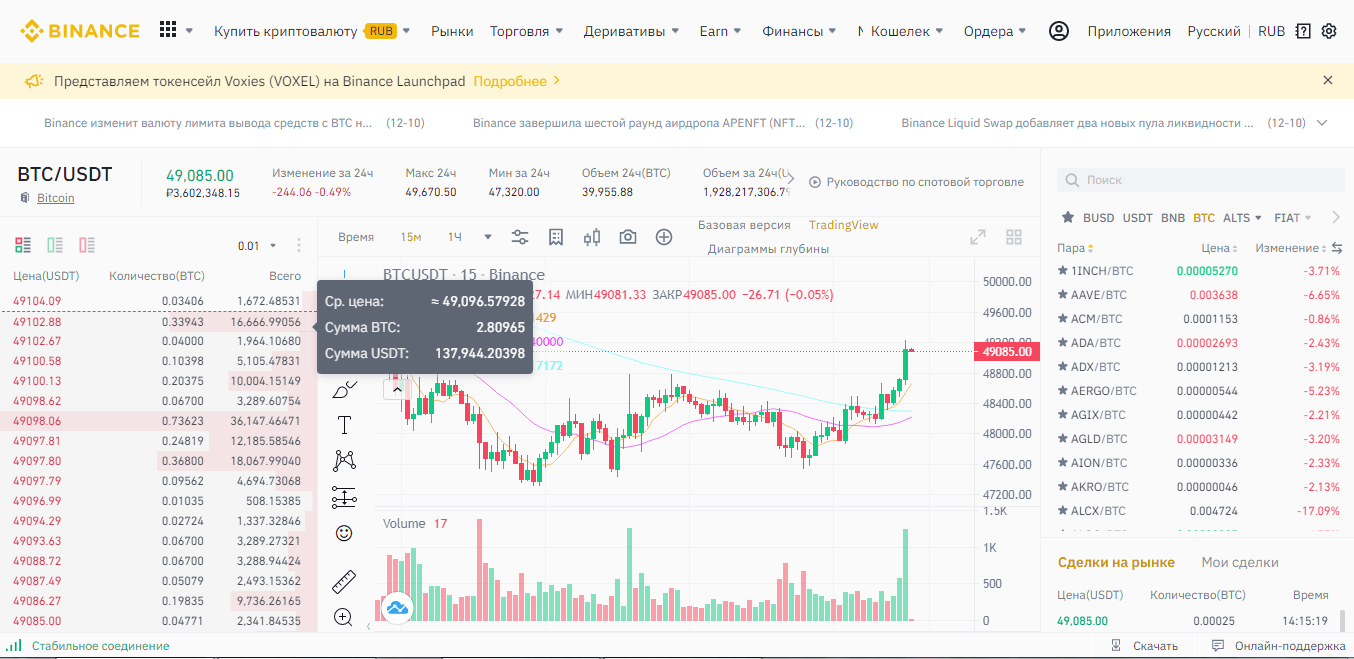Favorite the ADX/BTC pair star

[x=1063, y=367]
